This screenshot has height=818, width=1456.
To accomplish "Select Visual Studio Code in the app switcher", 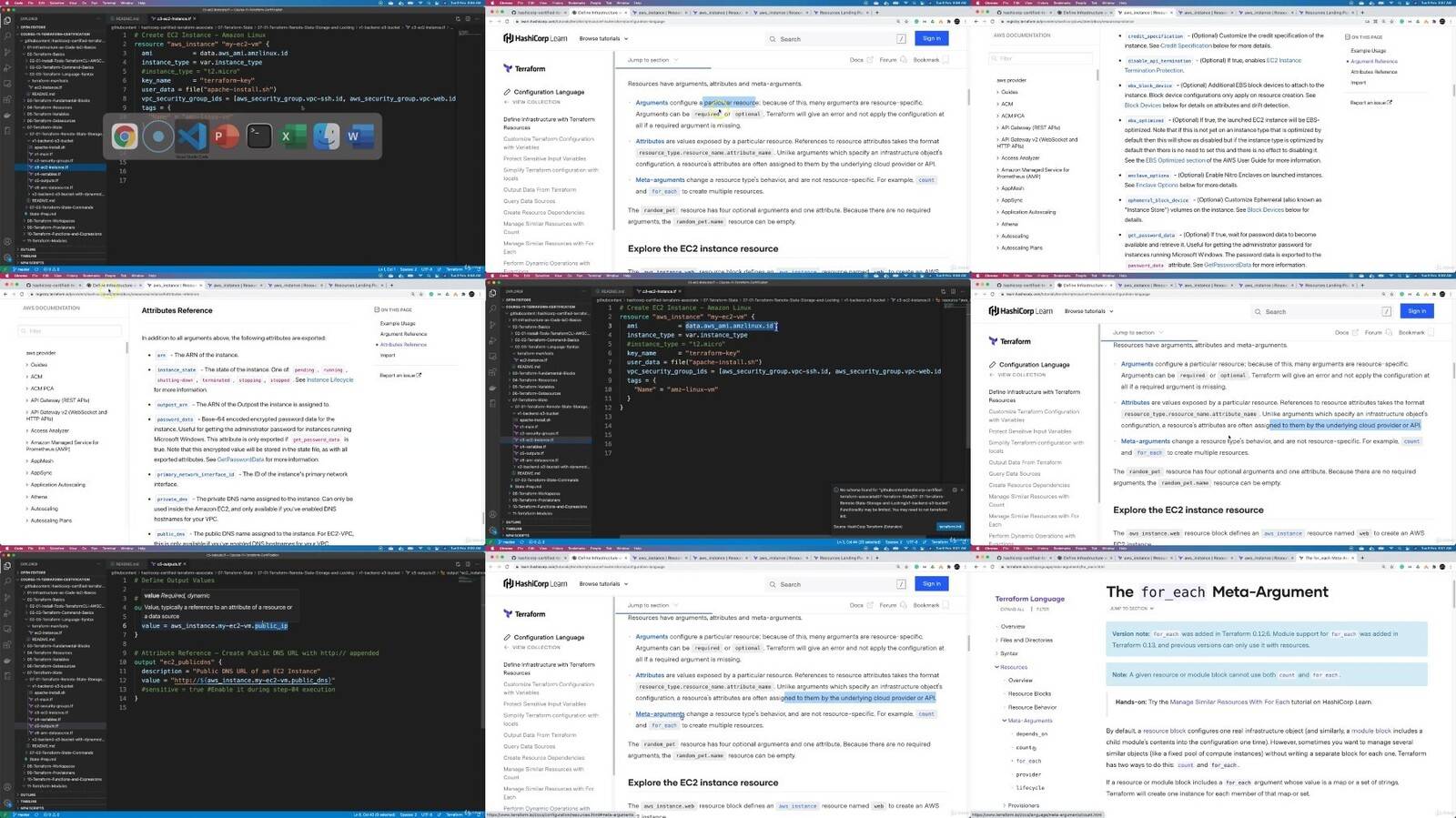I will tap(192, 136).
